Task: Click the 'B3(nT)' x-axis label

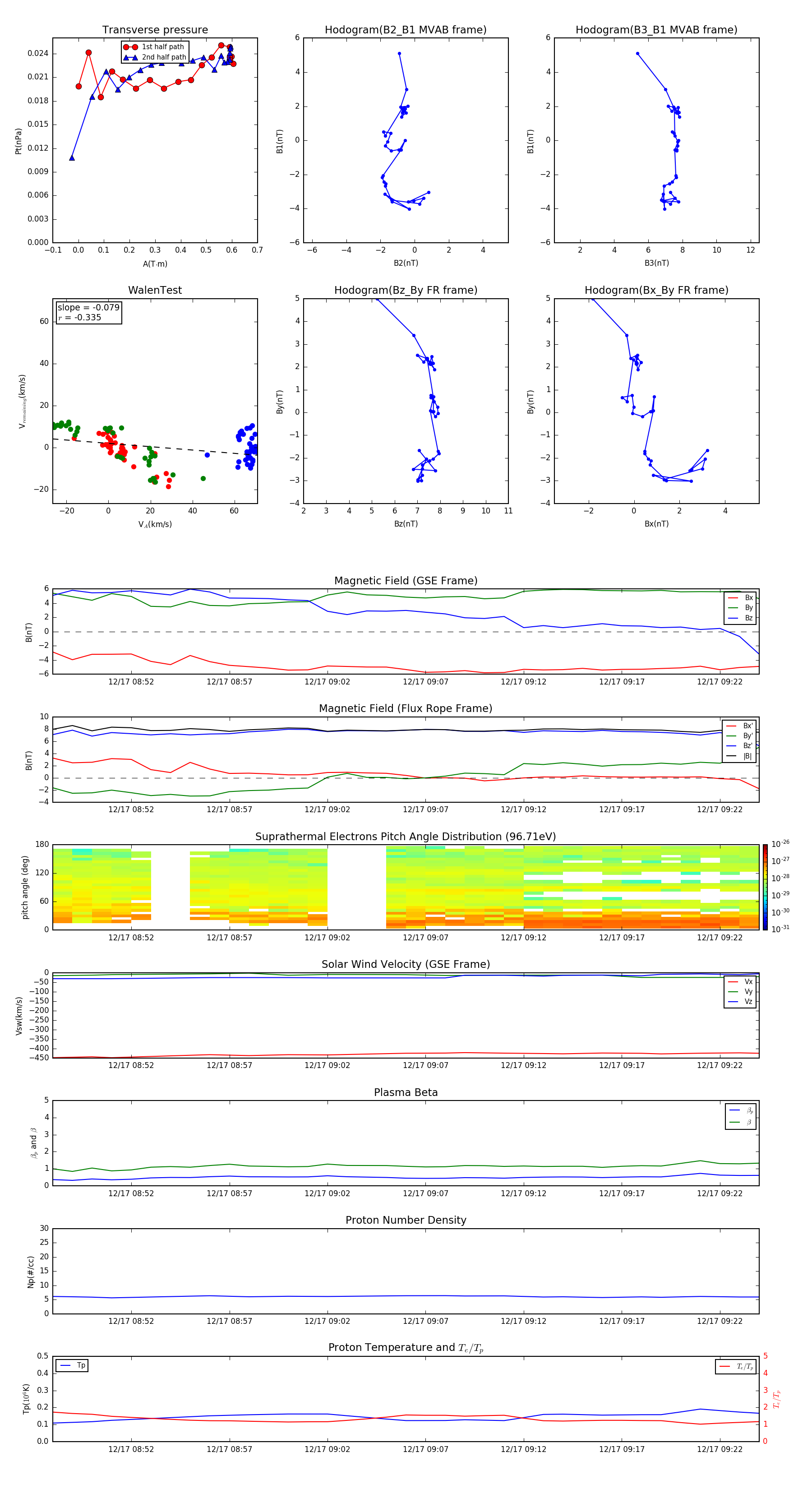Action: tap(656, 263)
